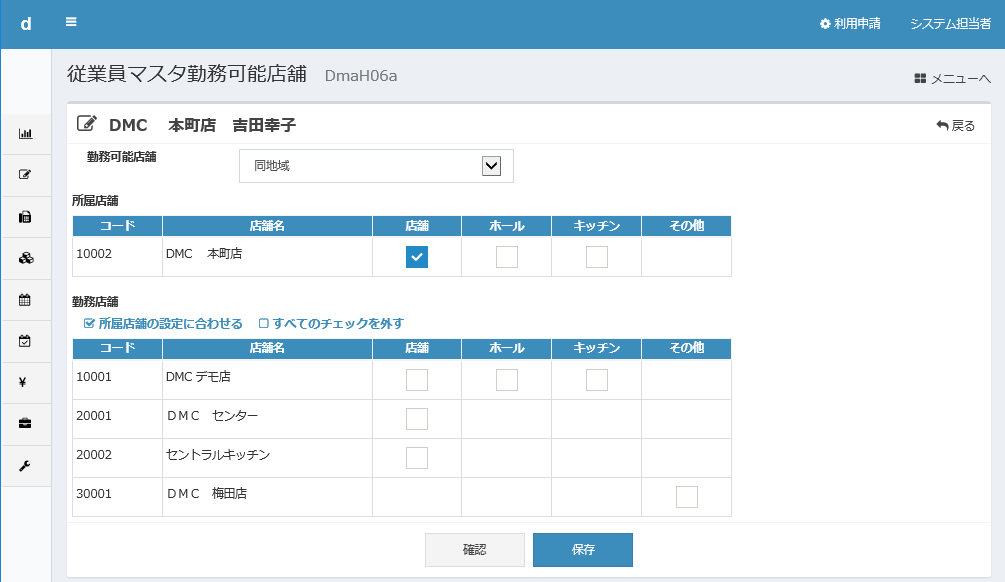Click 戻る back link
The image size is (1005, 582).
point(956,126)
